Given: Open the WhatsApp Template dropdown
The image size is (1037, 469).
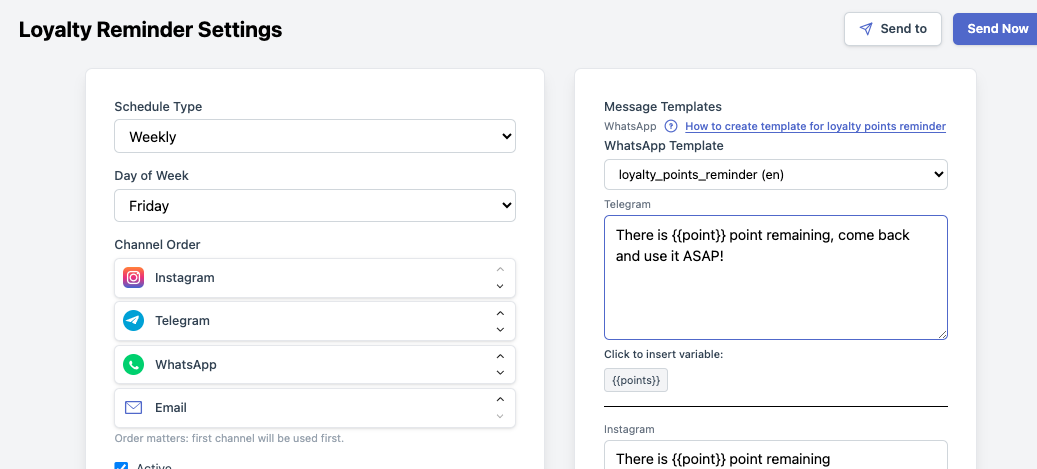Looking at the screenshot, I should [776, 175].
